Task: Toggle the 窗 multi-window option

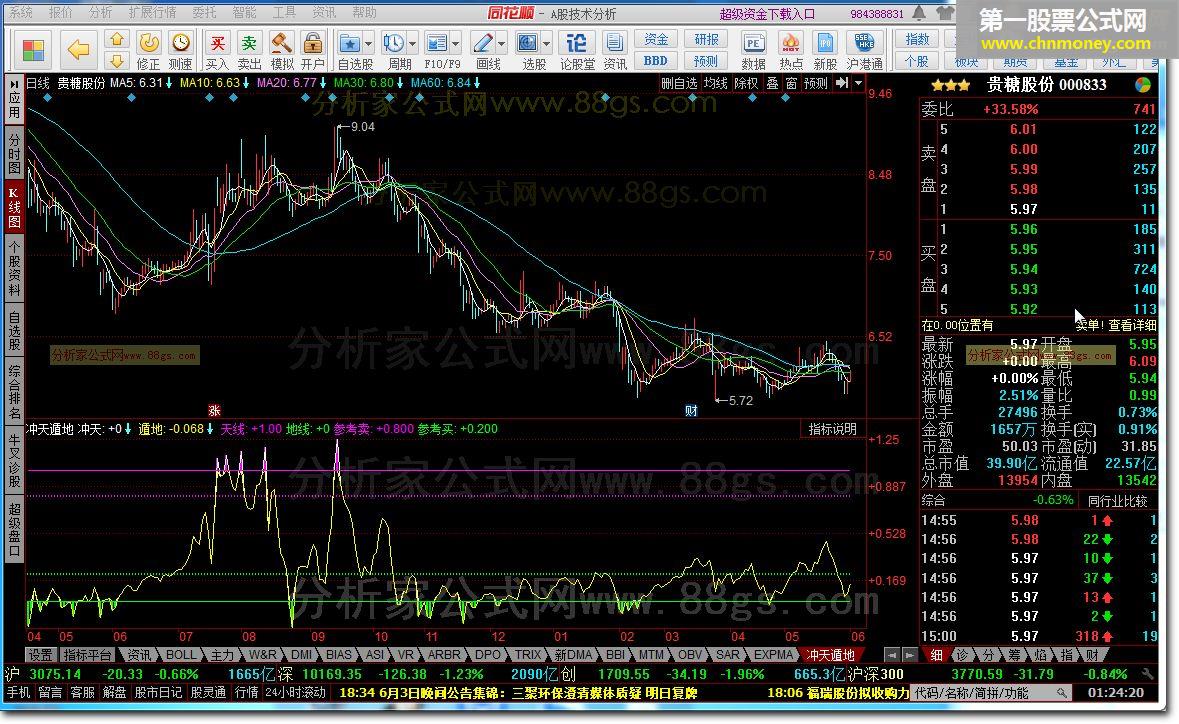Action: [x=791, y=83]
